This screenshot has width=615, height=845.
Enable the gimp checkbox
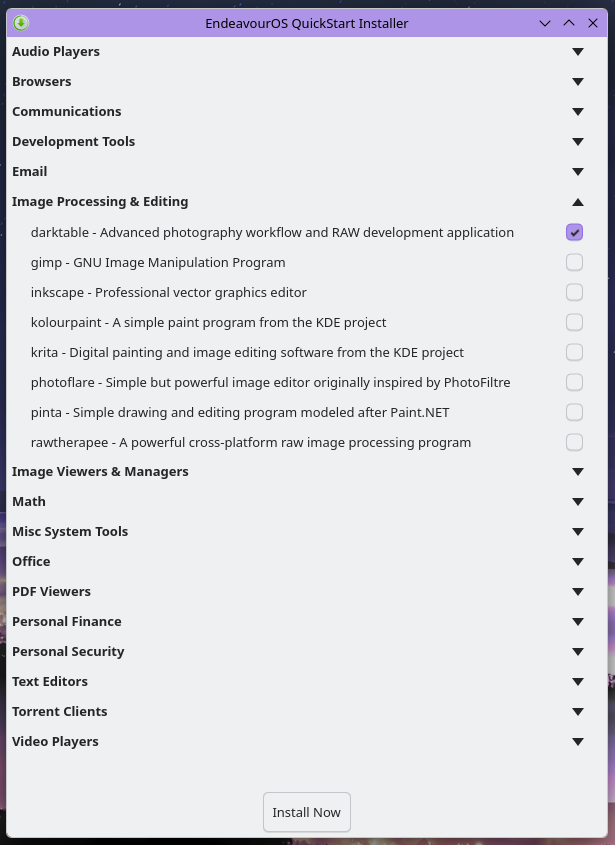(574, 262)
